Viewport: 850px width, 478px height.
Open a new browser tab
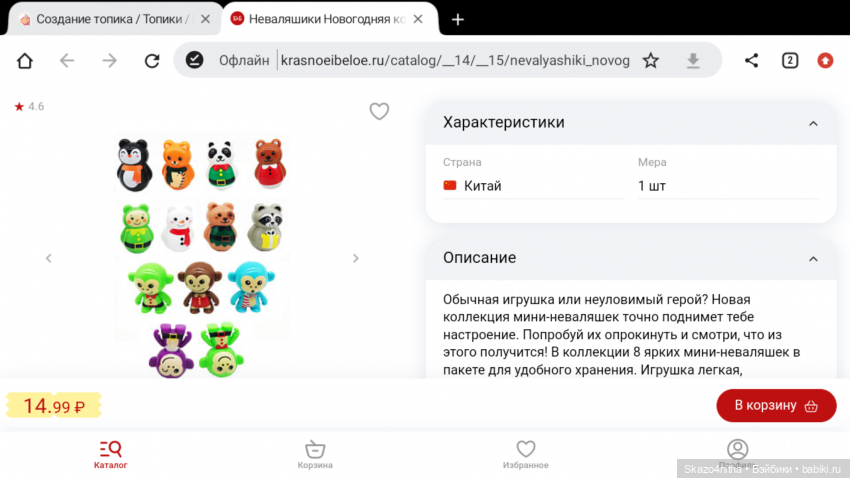(x=458, y=20)
